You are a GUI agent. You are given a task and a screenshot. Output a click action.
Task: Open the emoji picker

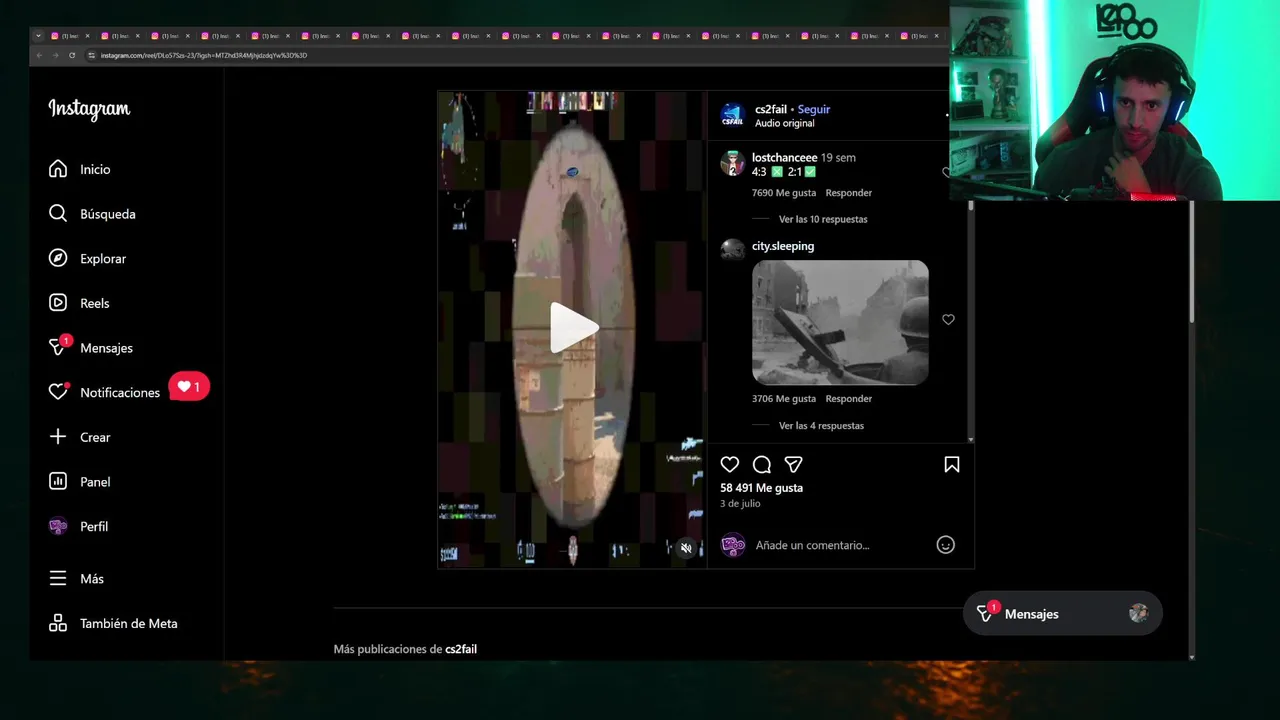pos(945,545)
